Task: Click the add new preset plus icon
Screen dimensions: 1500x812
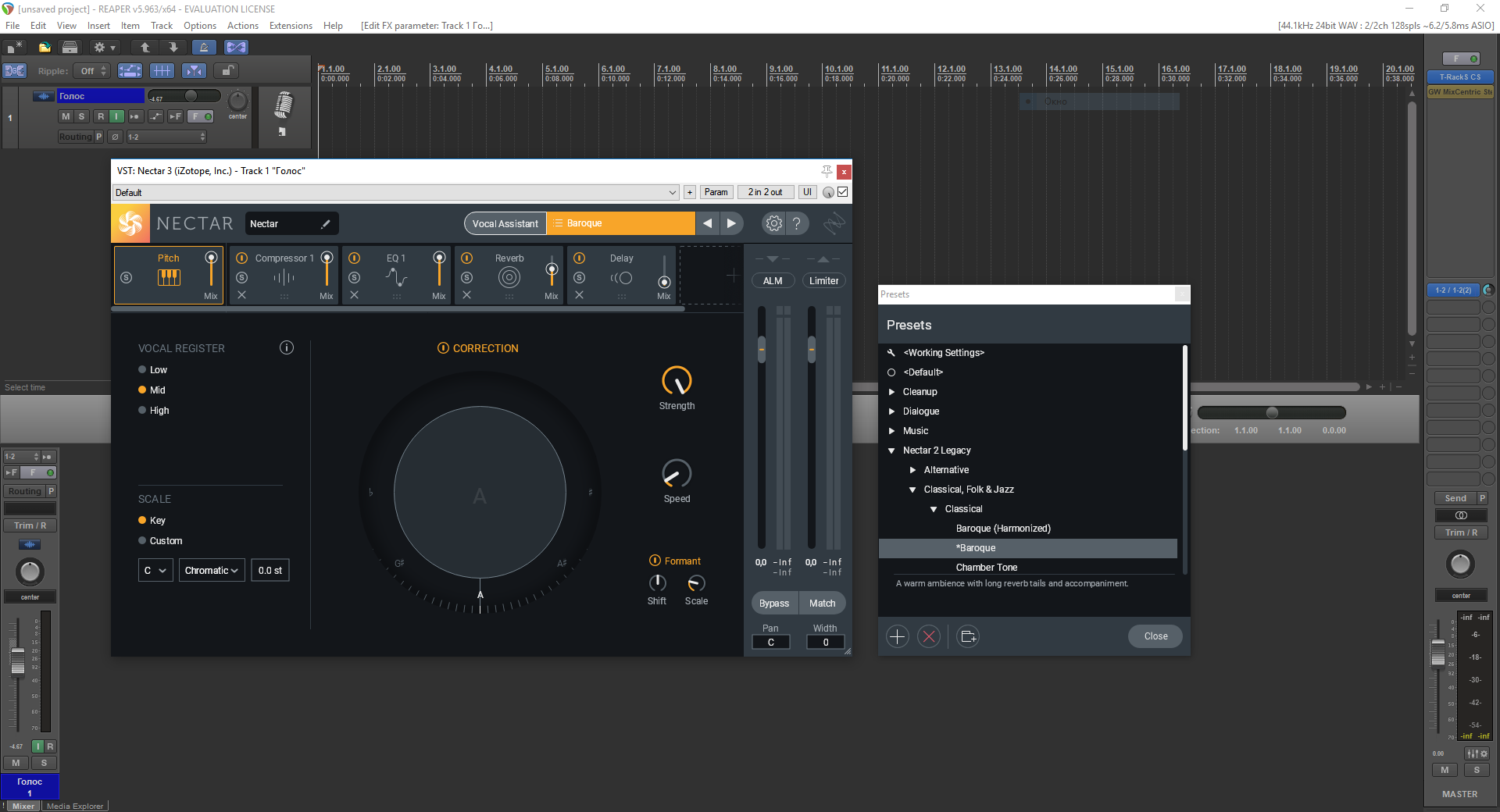Action: click(x=898, y=637)
